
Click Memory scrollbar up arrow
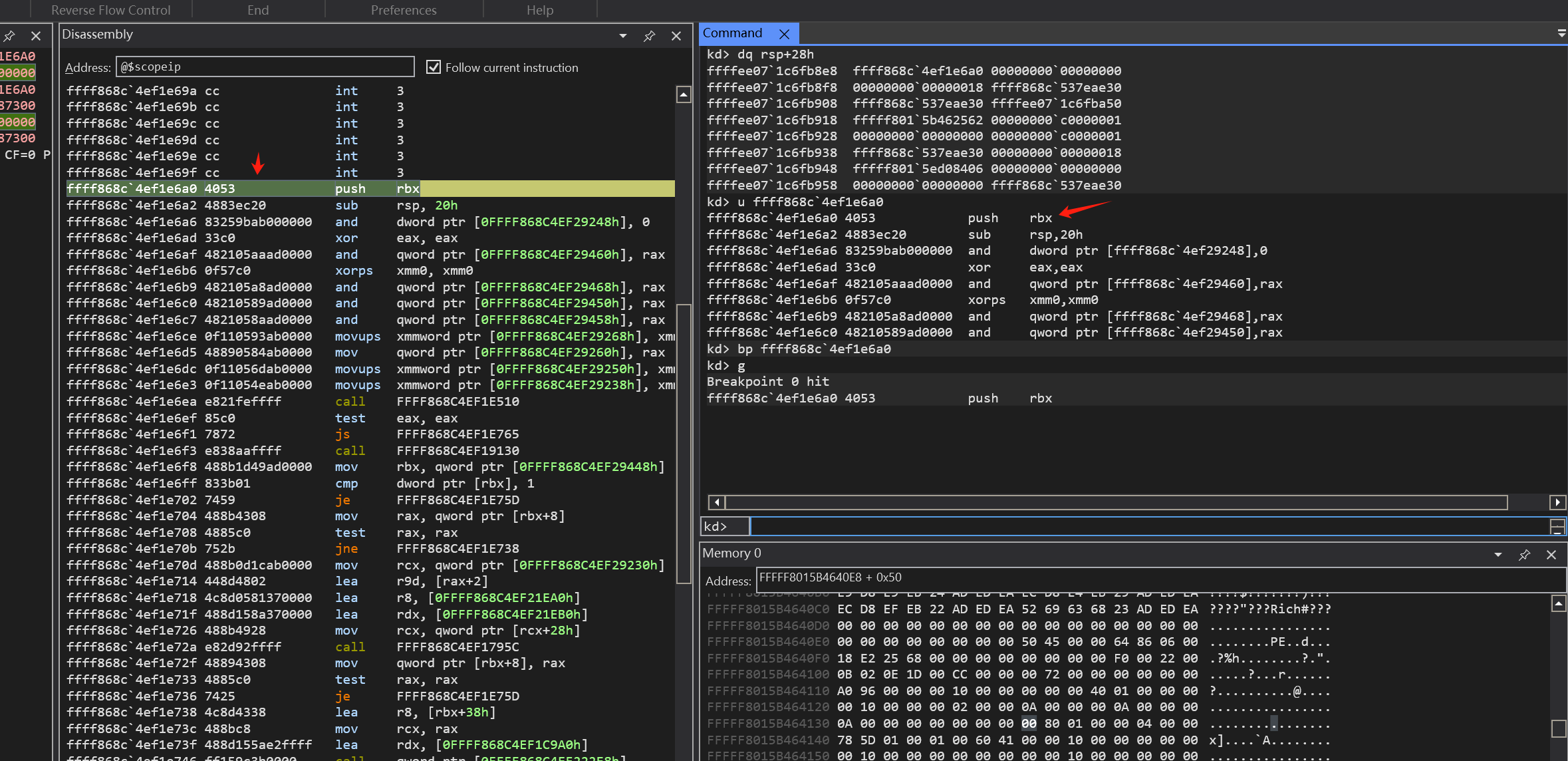click(1559, 604)
